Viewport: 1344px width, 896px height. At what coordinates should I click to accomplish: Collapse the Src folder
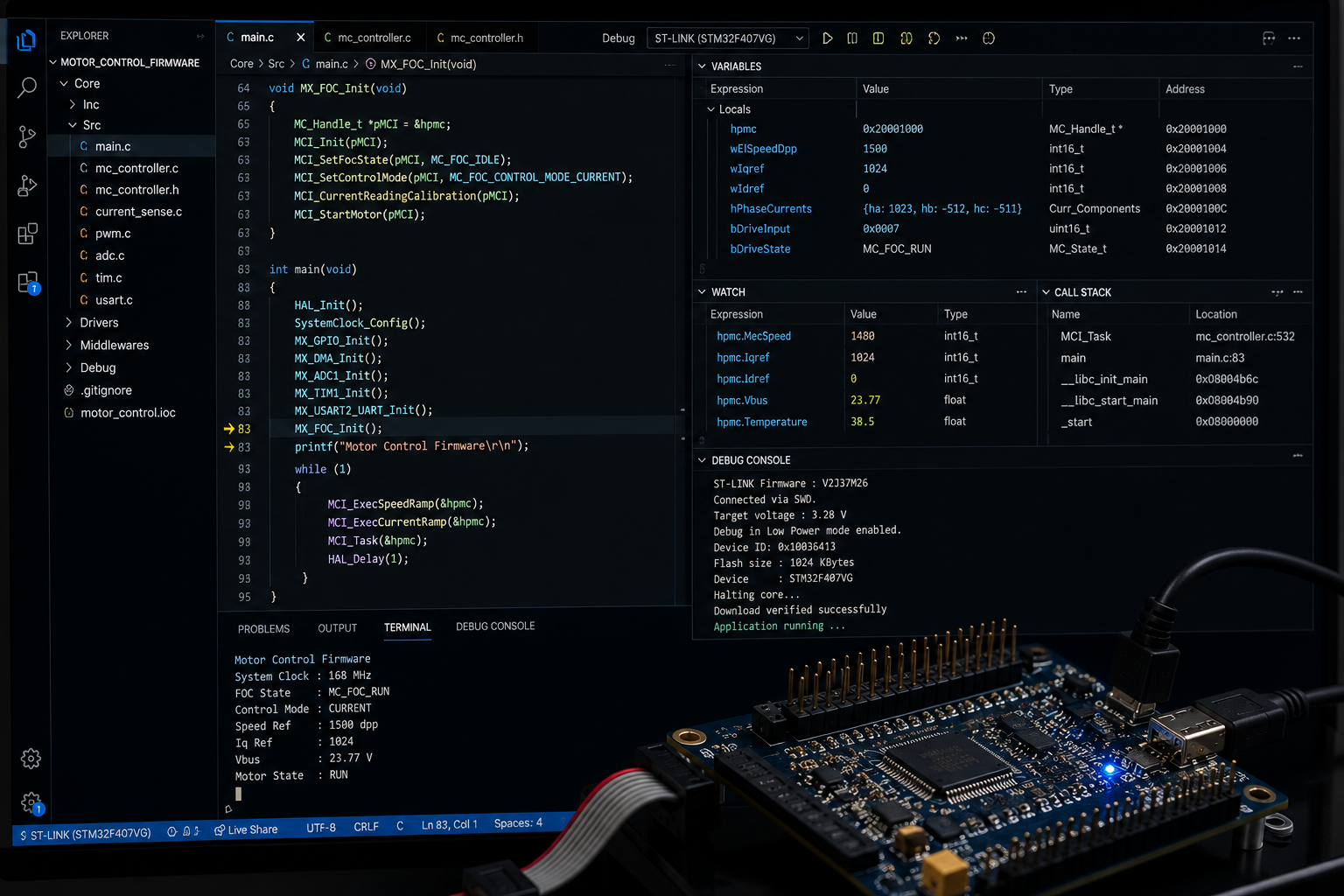[x=73, y=126]
